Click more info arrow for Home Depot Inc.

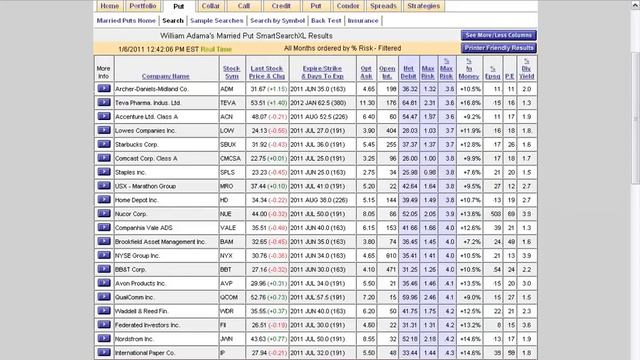(104, 199)
